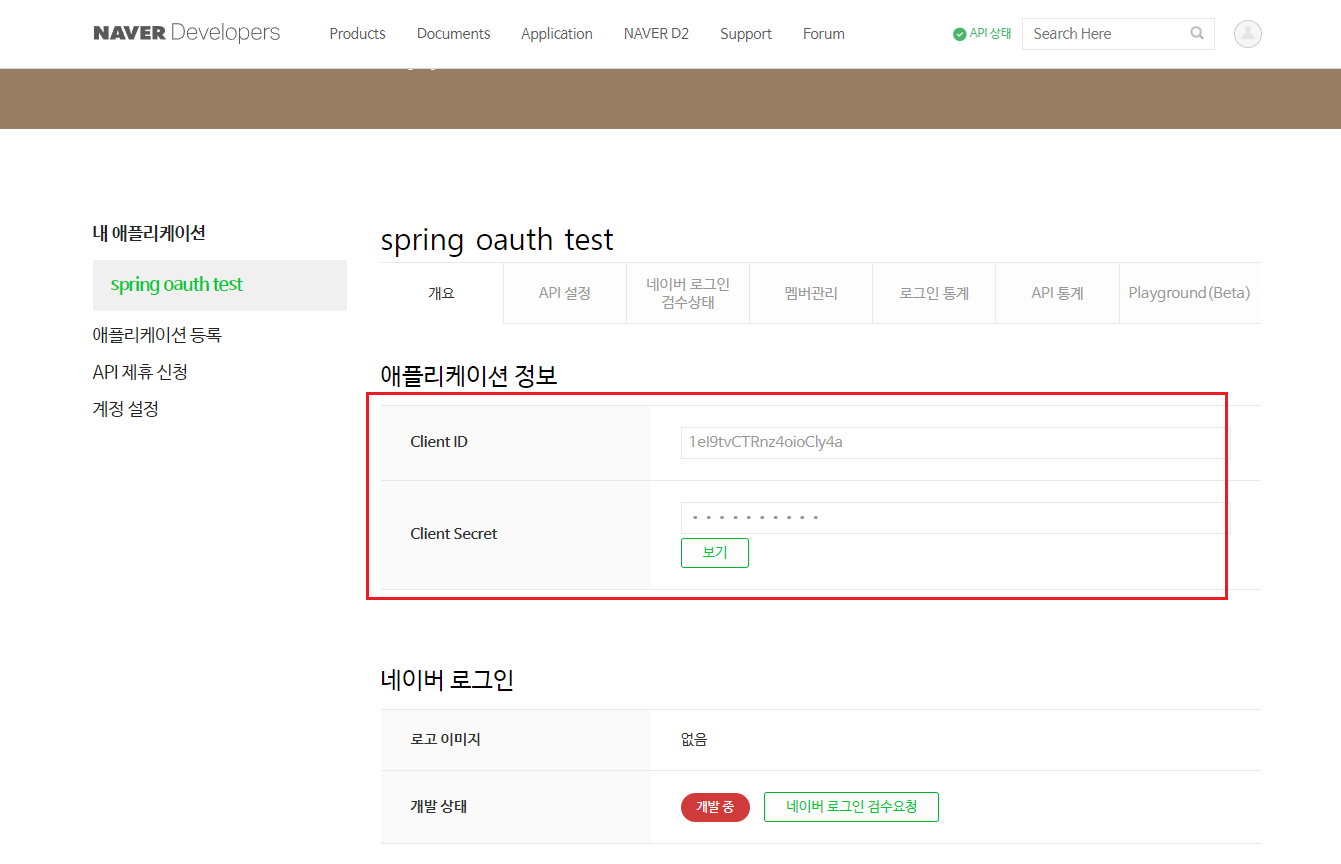Click the 애플리케이션 정보 heading
Screen dimensions: 1341x864
[x=469, y=376]
